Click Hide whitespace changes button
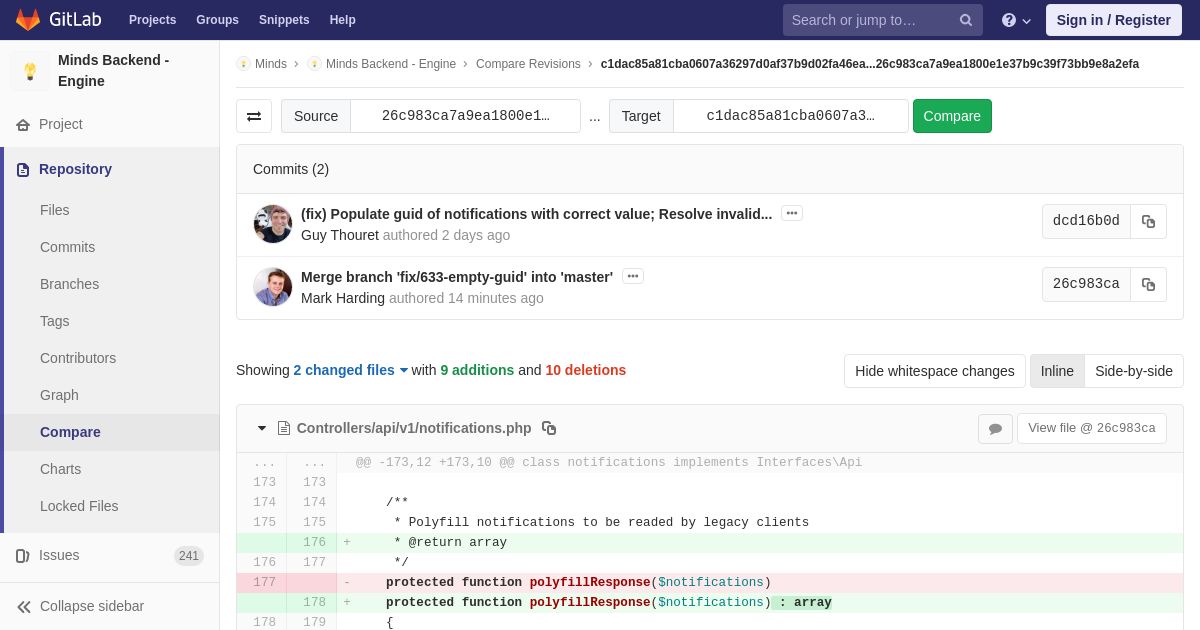1200x630 pixels. click(x=935, y=371)
